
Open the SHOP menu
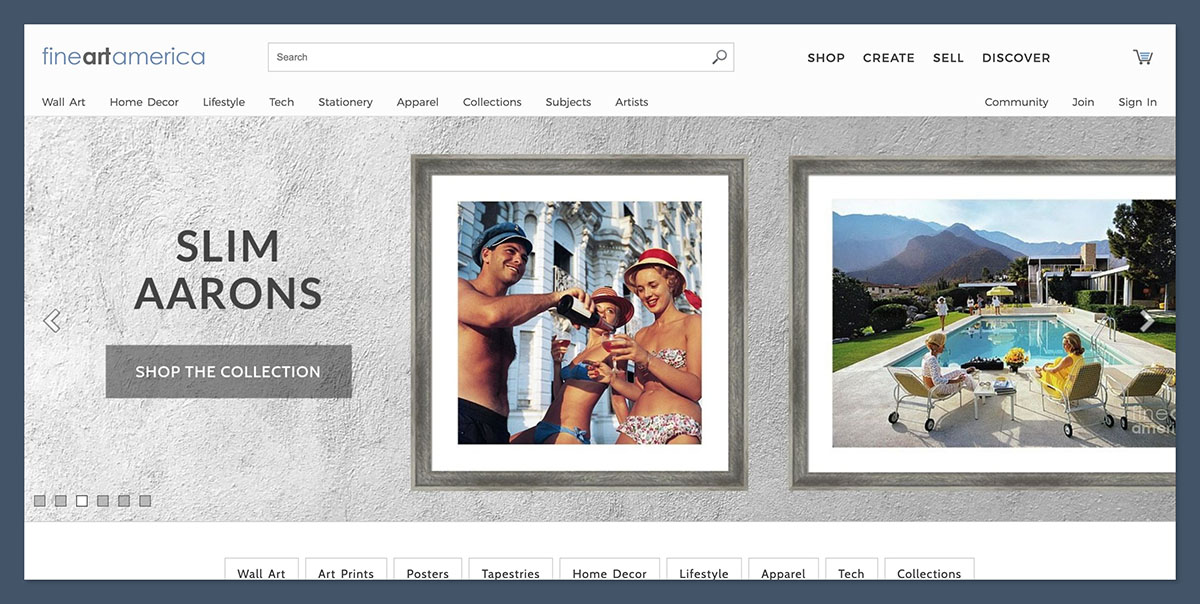pos(826,58)
